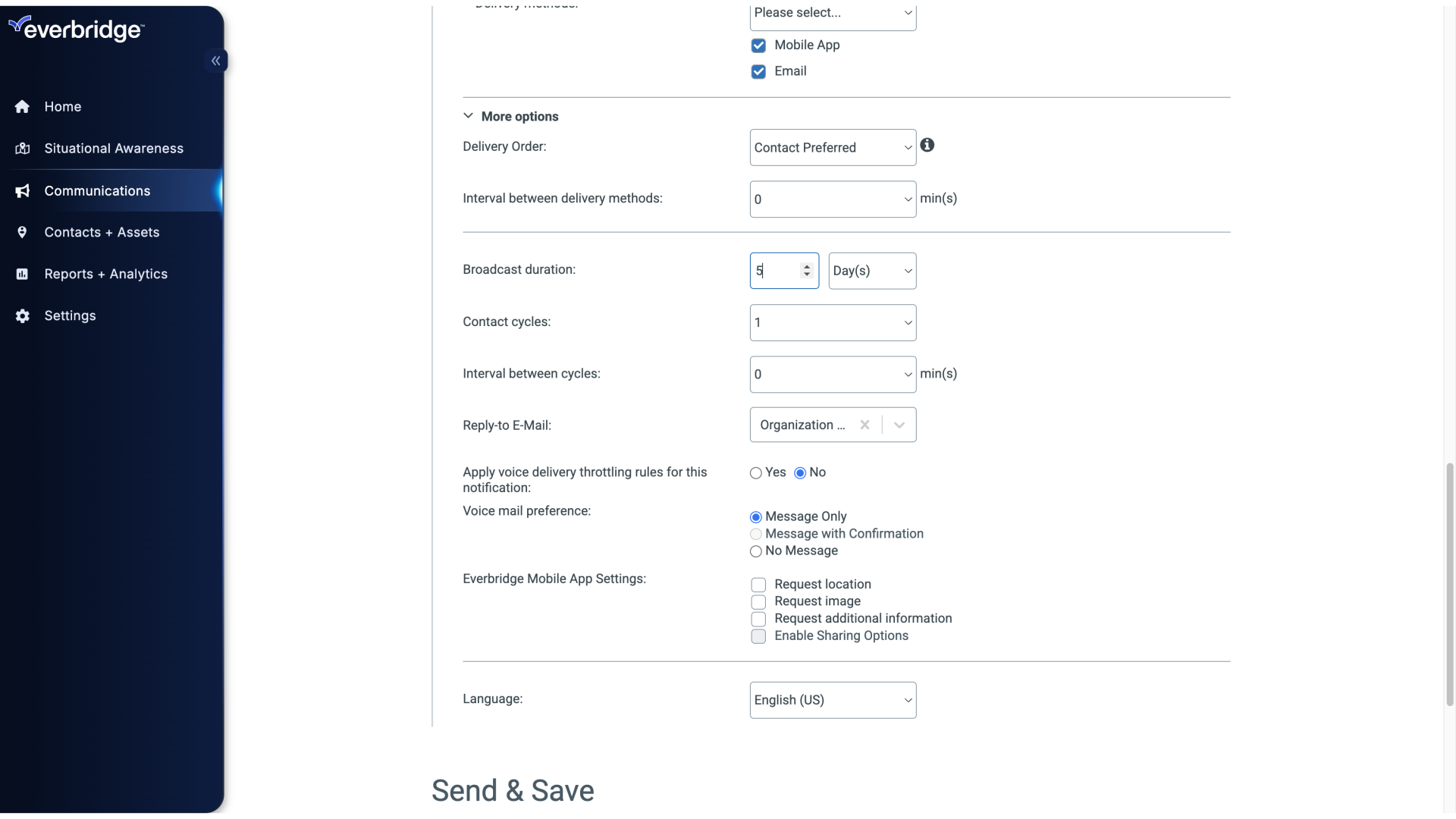
Task: Open the Language dropdown
Action: [833, 700]
